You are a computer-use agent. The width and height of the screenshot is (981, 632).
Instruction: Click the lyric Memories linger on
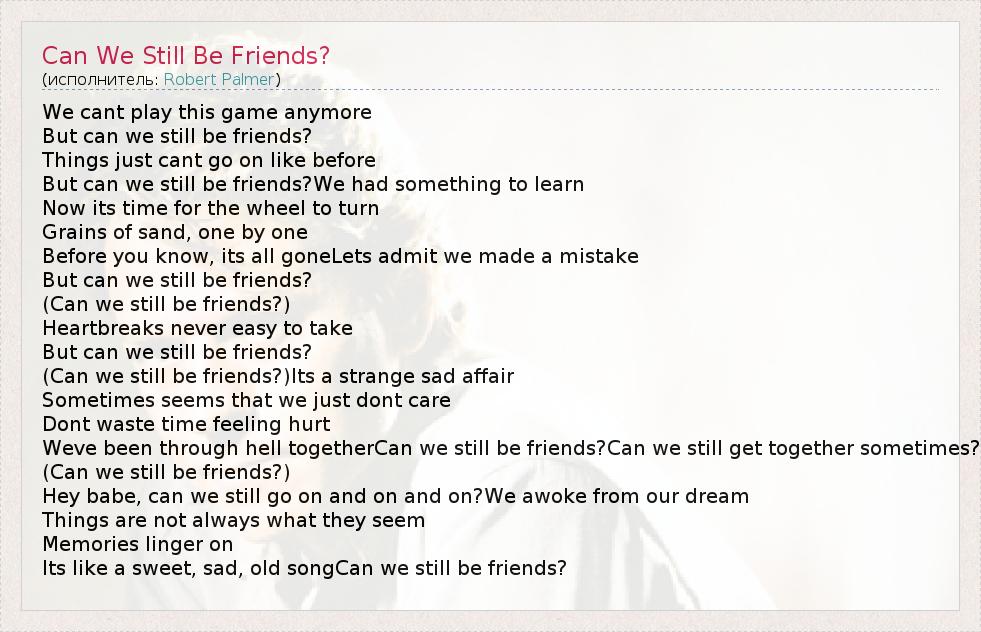pyautogui.click(x=137, y=544)
